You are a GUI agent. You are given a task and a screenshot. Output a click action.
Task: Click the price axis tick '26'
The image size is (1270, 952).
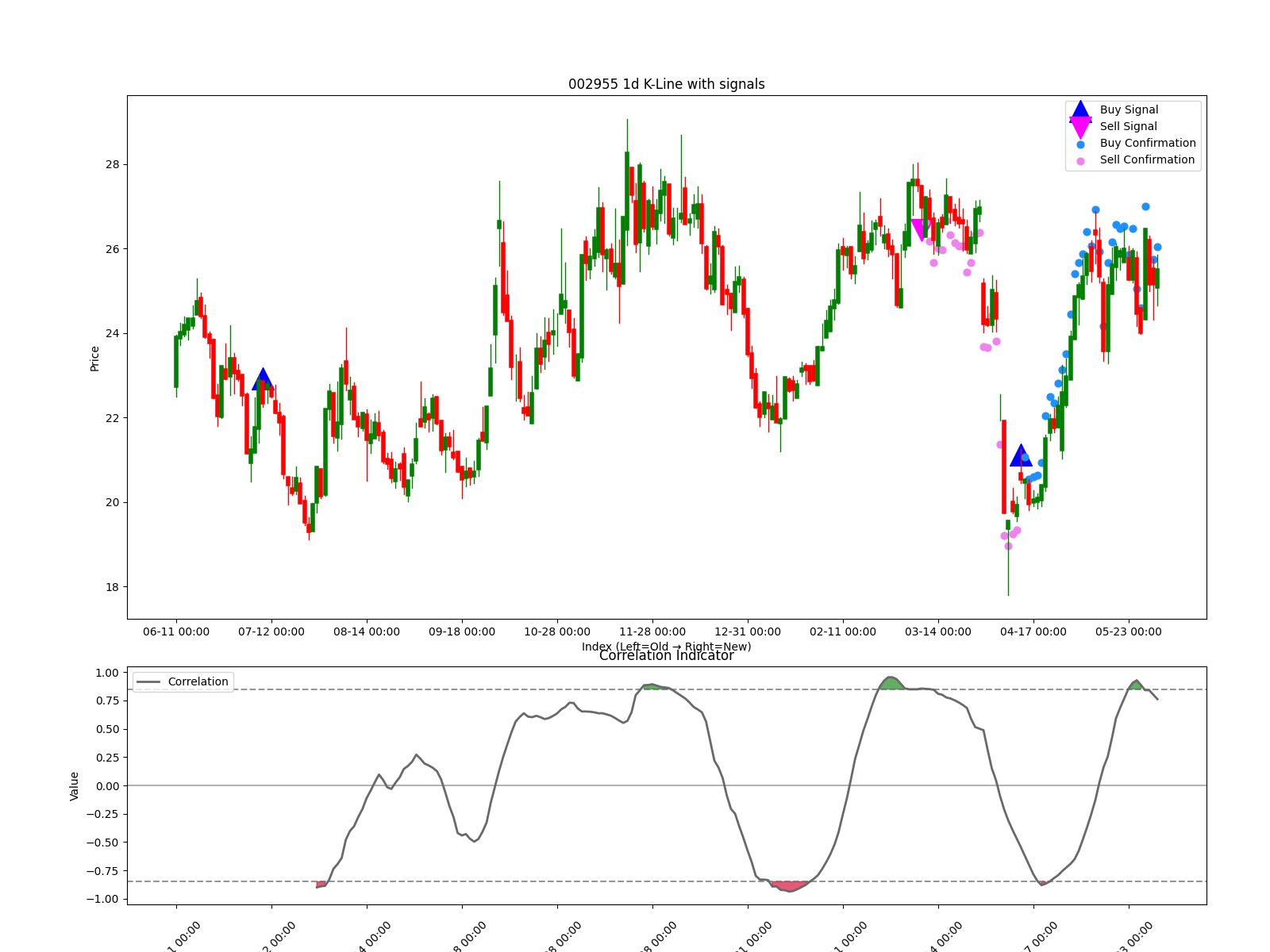click(x=113, y=249)
